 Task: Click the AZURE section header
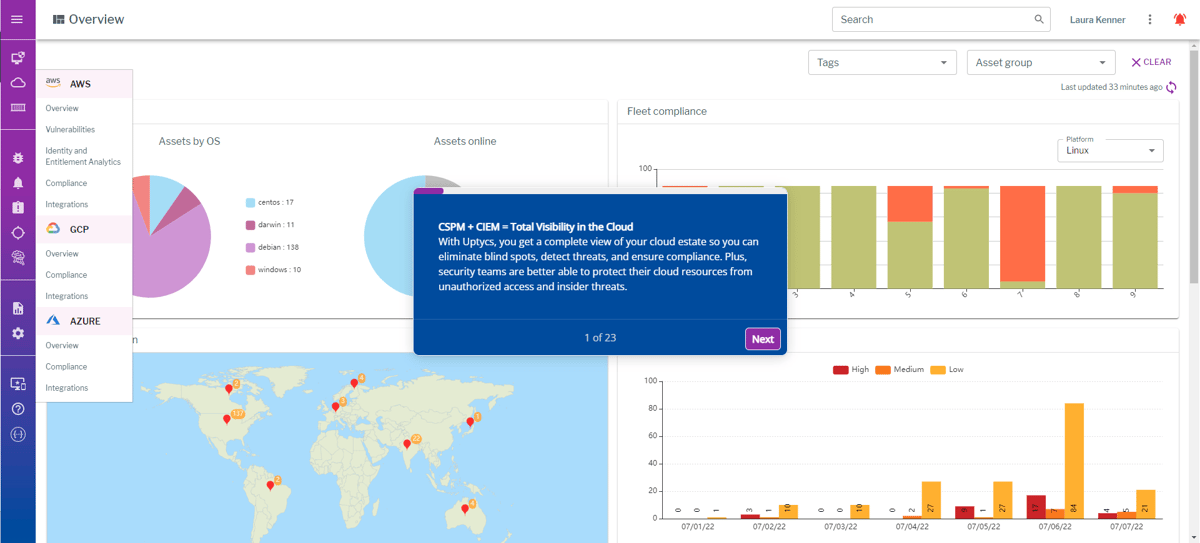[85, 321]
